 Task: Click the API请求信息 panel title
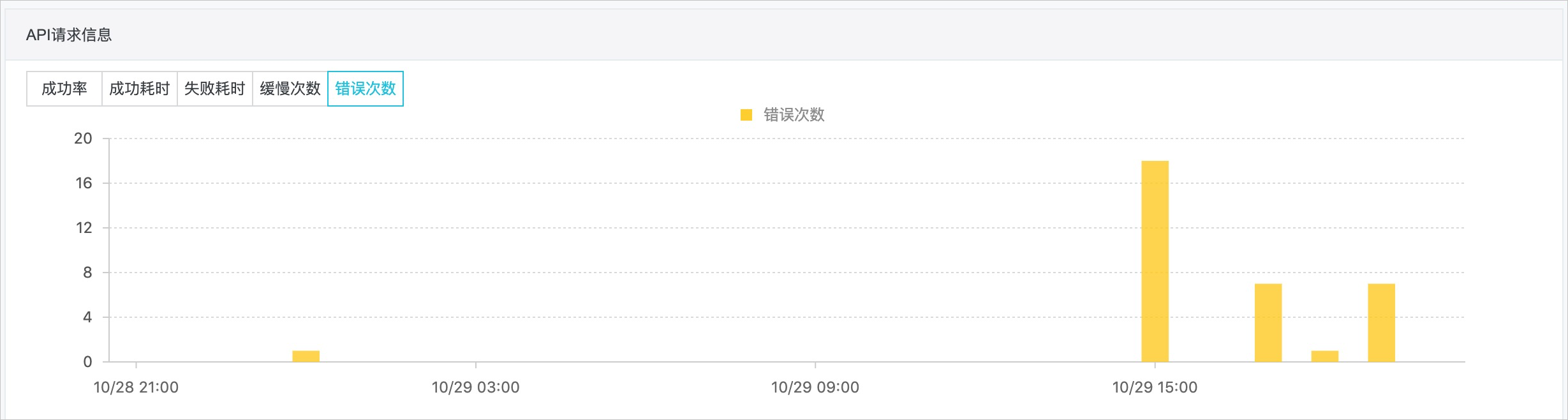tap(69, 35)
